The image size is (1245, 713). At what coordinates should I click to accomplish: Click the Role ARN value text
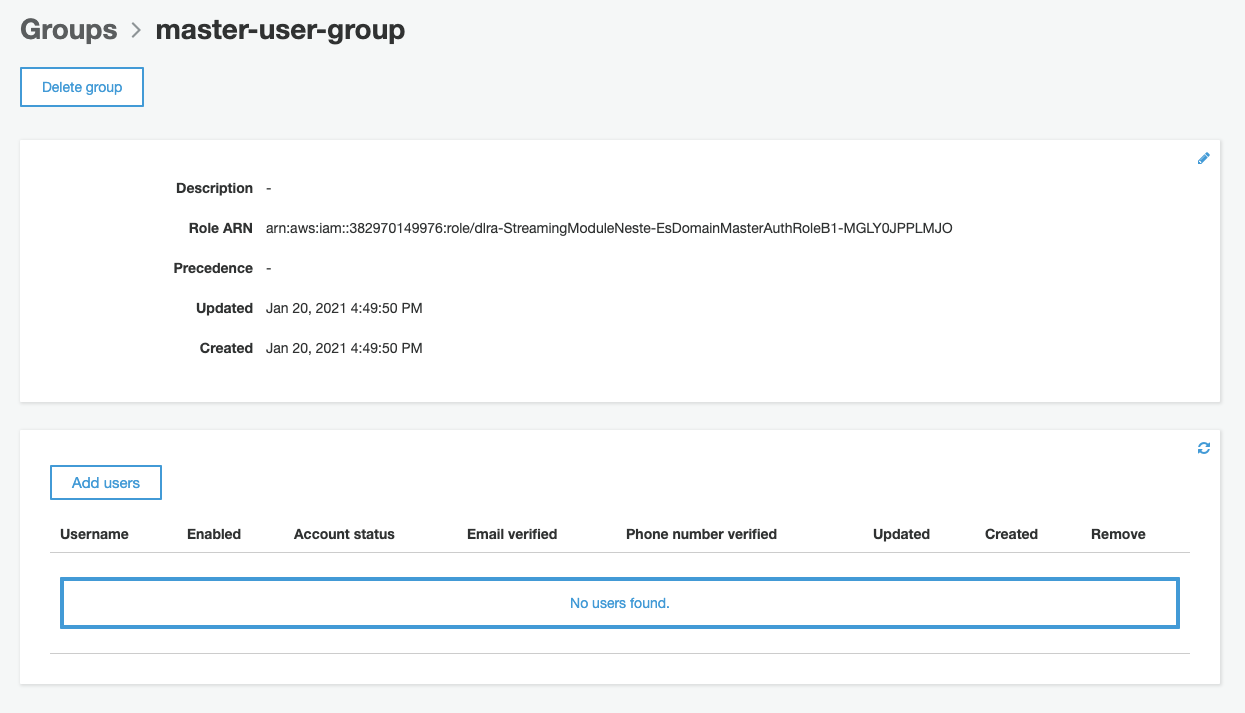point(609,228)
